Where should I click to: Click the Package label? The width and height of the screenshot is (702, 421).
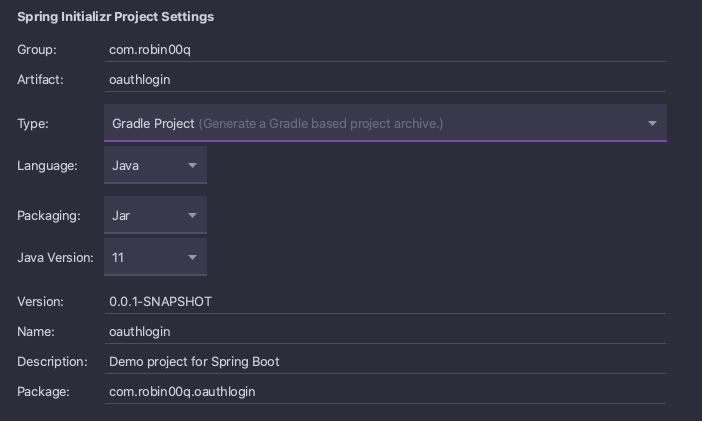point(43,391)
